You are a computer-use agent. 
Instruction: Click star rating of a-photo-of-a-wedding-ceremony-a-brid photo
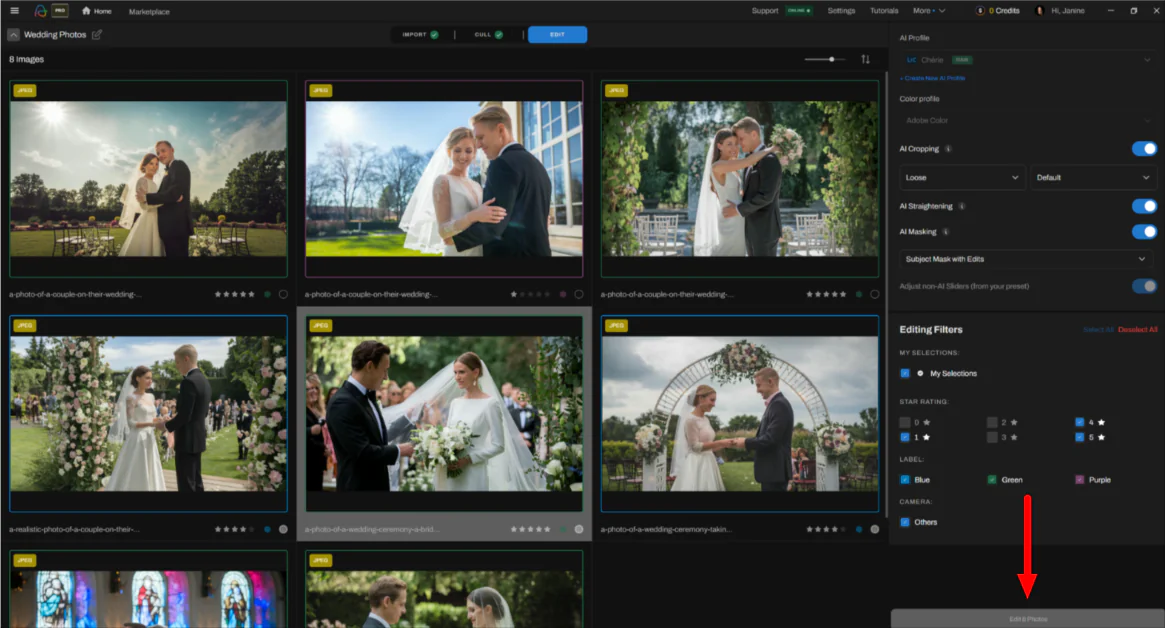tap(530, 529)
